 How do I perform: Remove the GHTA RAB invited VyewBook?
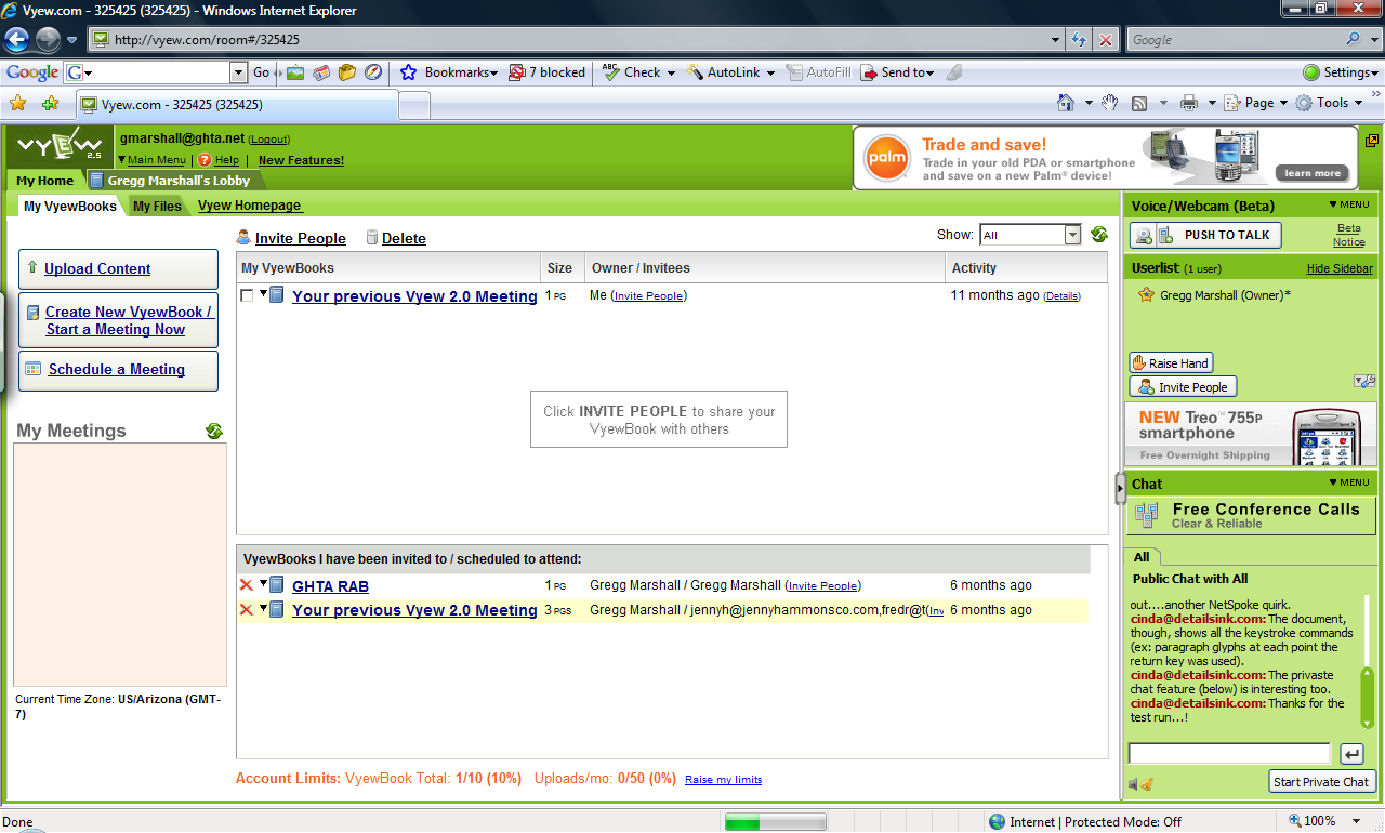(x=246, y=586)
